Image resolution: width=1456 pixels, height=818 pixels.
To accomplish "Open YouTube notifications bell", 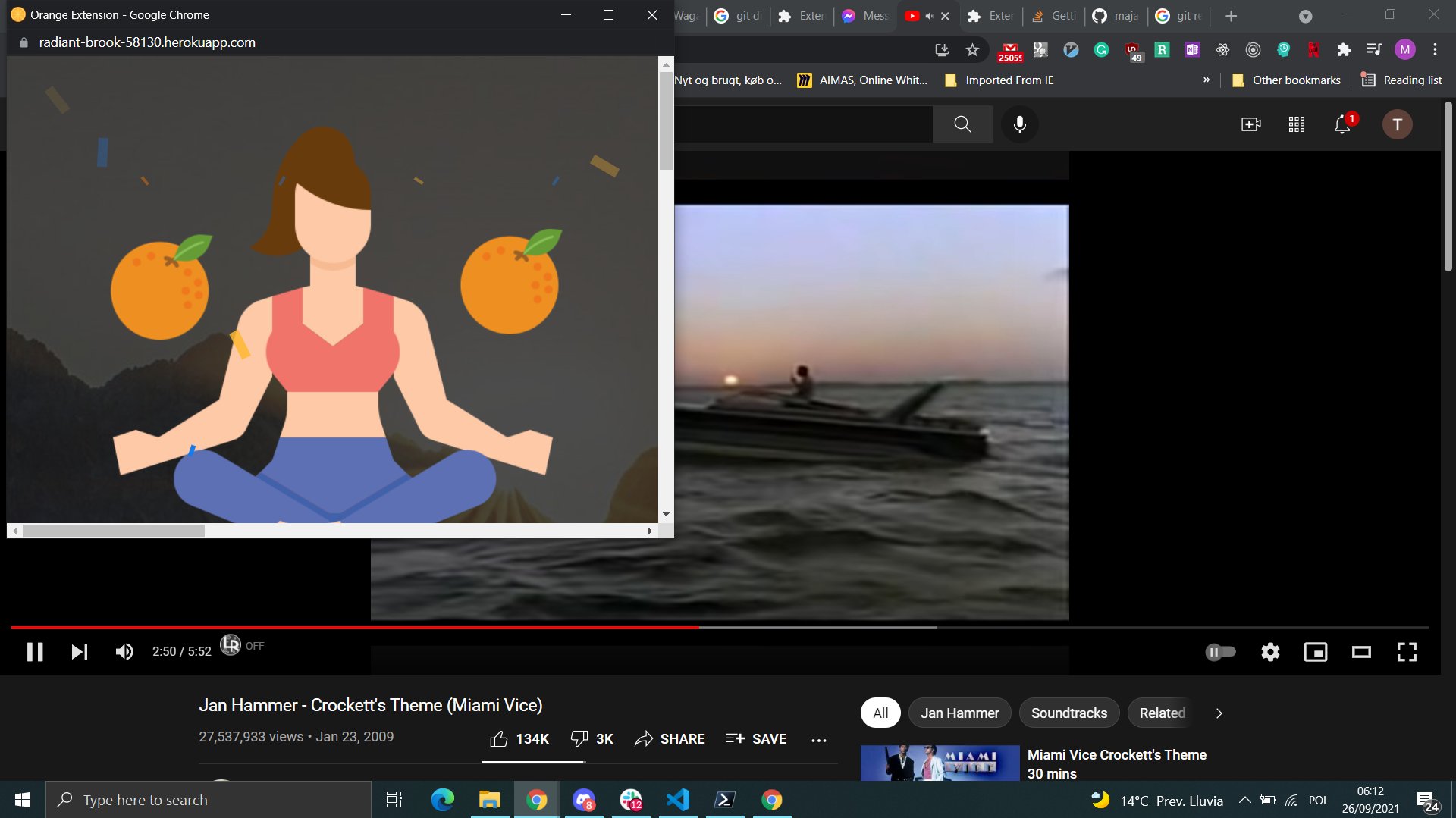I will point(1343,124).
